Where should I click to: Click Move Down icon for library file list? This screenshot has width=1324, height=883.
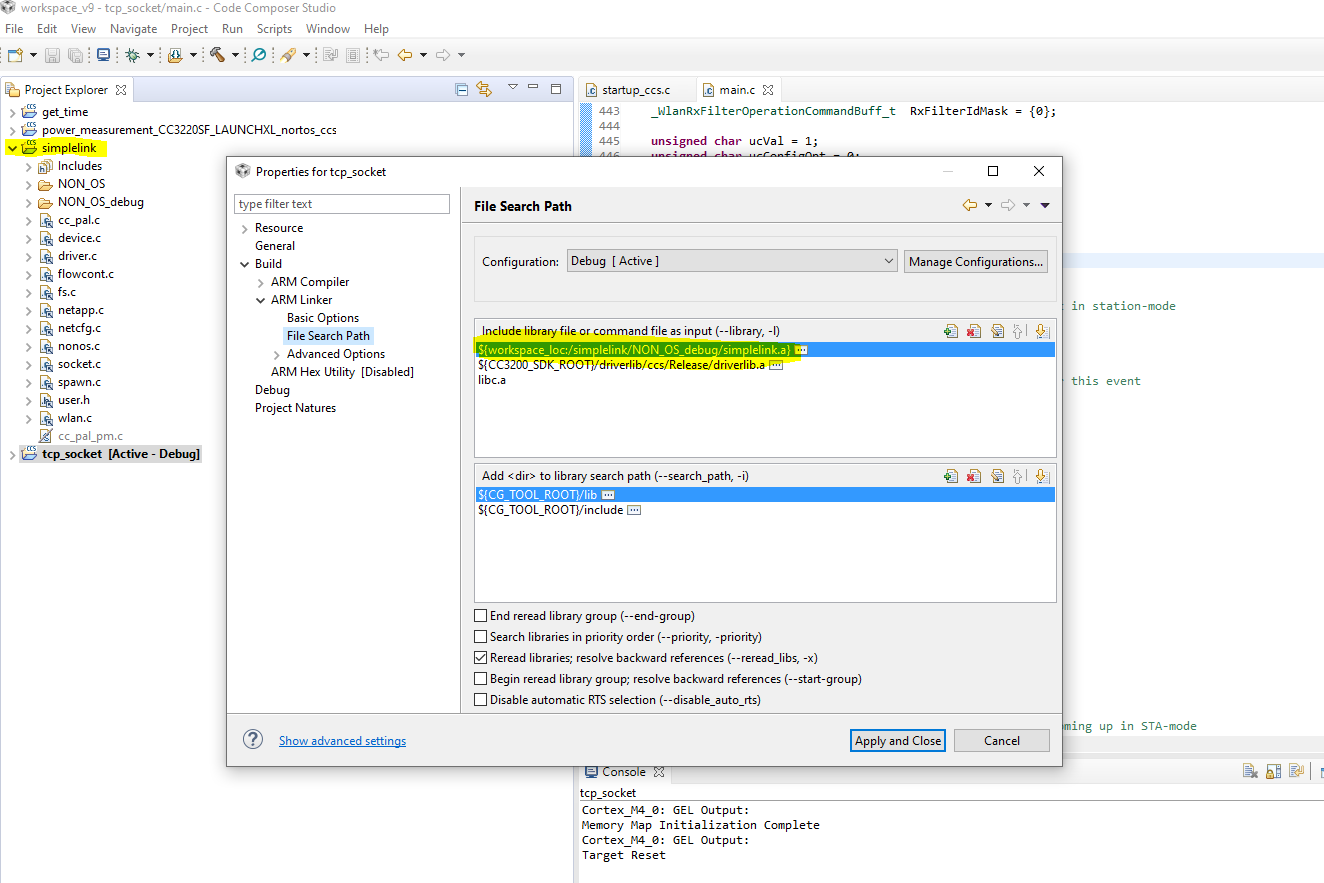click(x=1041, y=331)
